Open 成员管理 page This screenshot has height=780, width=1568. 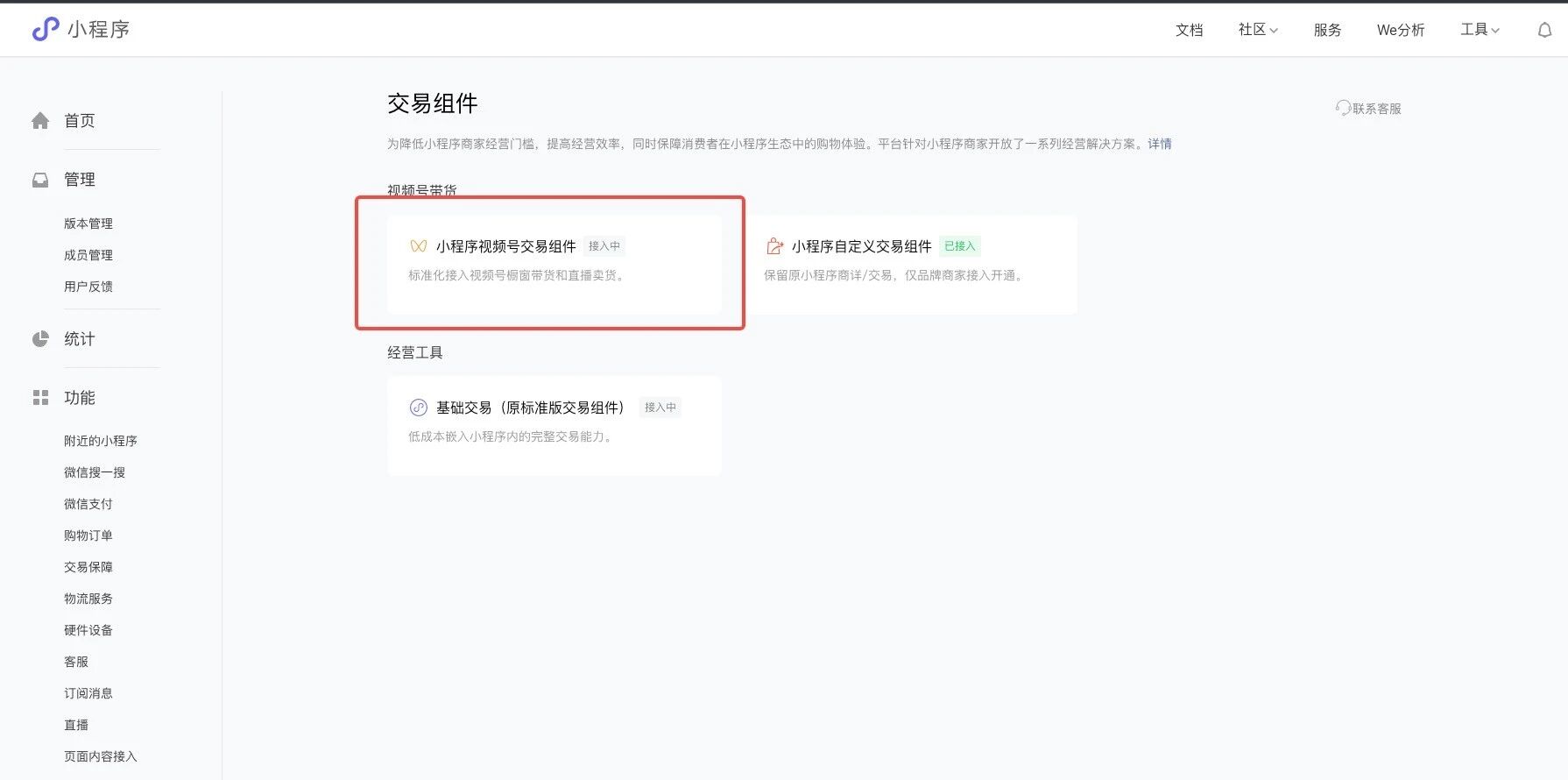point(88,255)
